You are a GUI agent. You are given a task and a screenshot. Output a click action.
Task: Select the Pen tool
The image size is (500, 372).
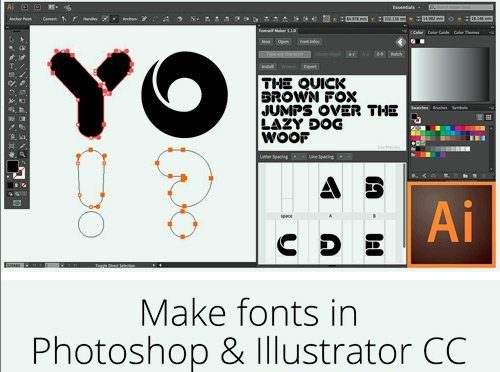coord(12,57)
